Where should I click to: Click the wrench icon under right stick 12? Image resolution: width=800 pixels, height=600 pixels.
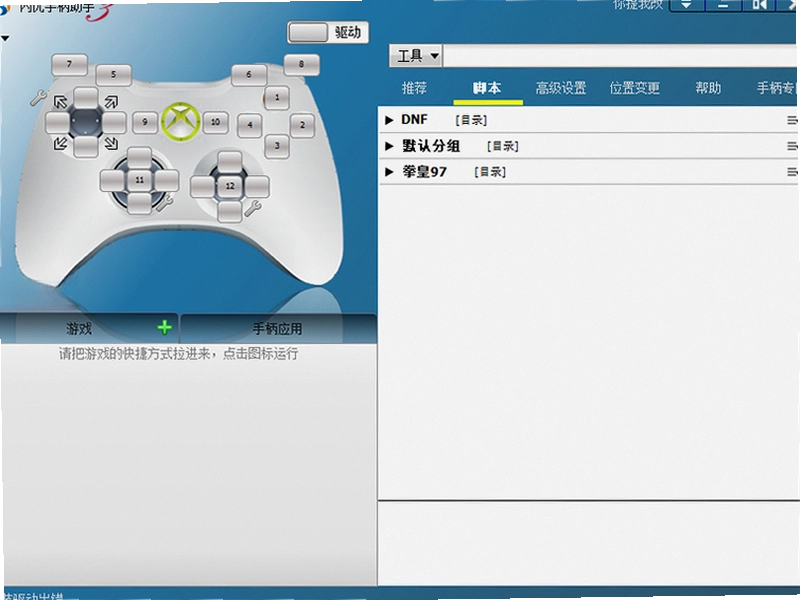pos(253,208)
